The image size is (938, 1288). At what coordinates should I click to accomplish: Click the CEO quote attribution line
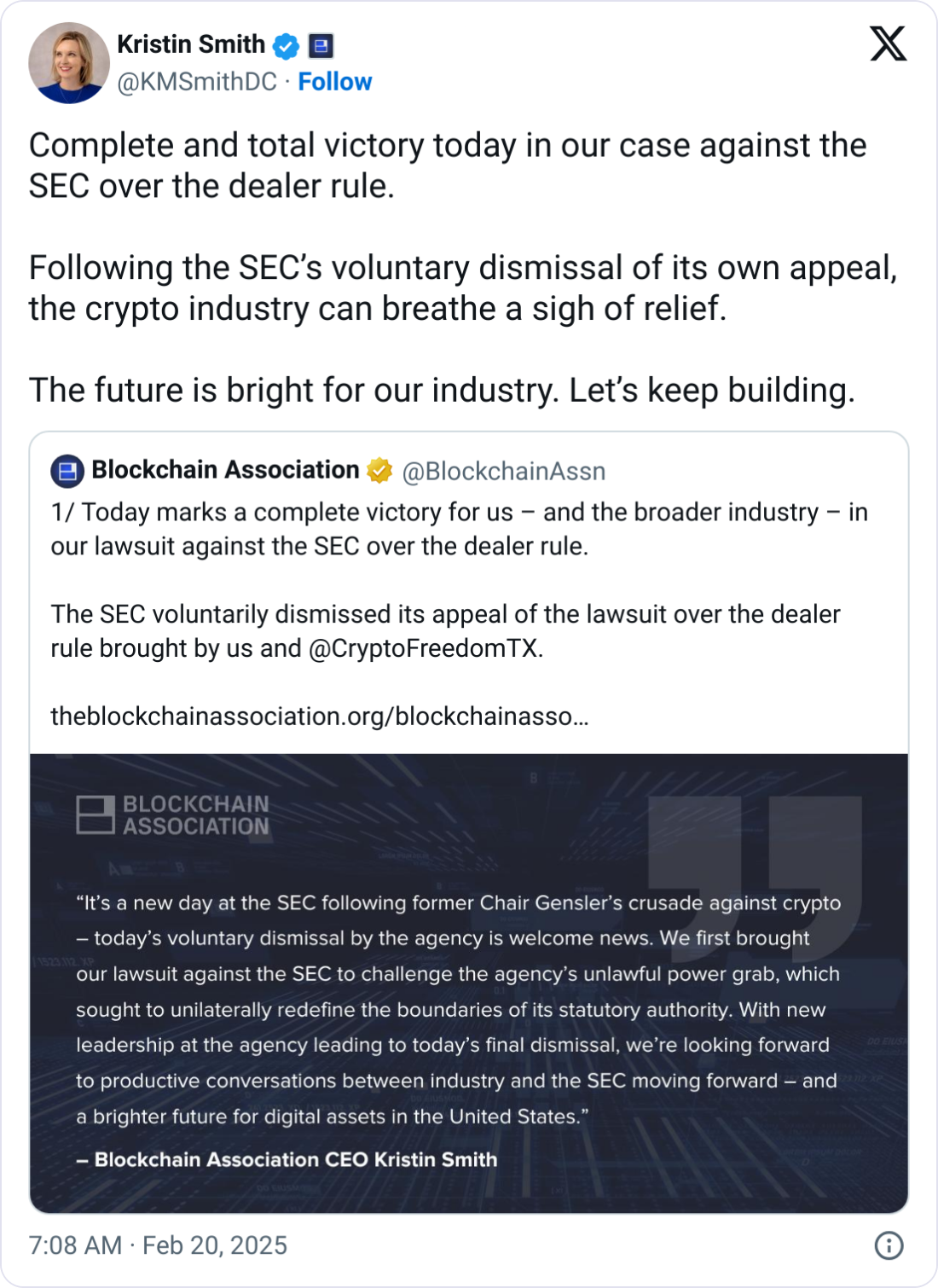(286, 1159)
